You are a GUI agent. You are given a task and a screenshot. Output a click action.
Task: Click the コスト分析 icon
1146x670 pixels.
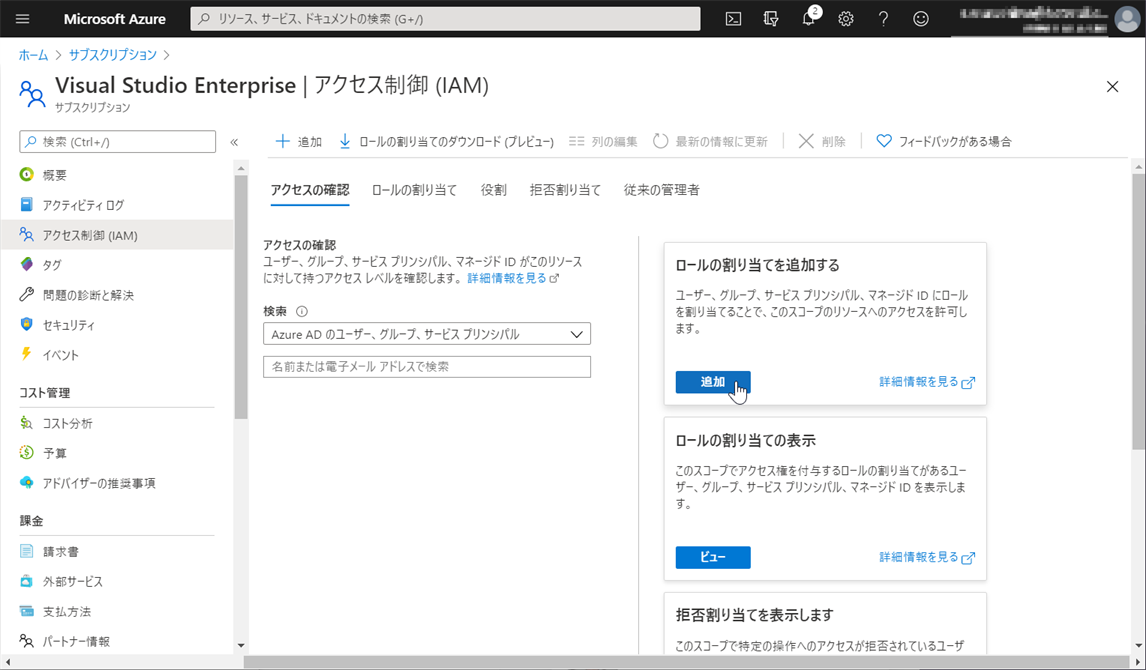tap(26, 423)
